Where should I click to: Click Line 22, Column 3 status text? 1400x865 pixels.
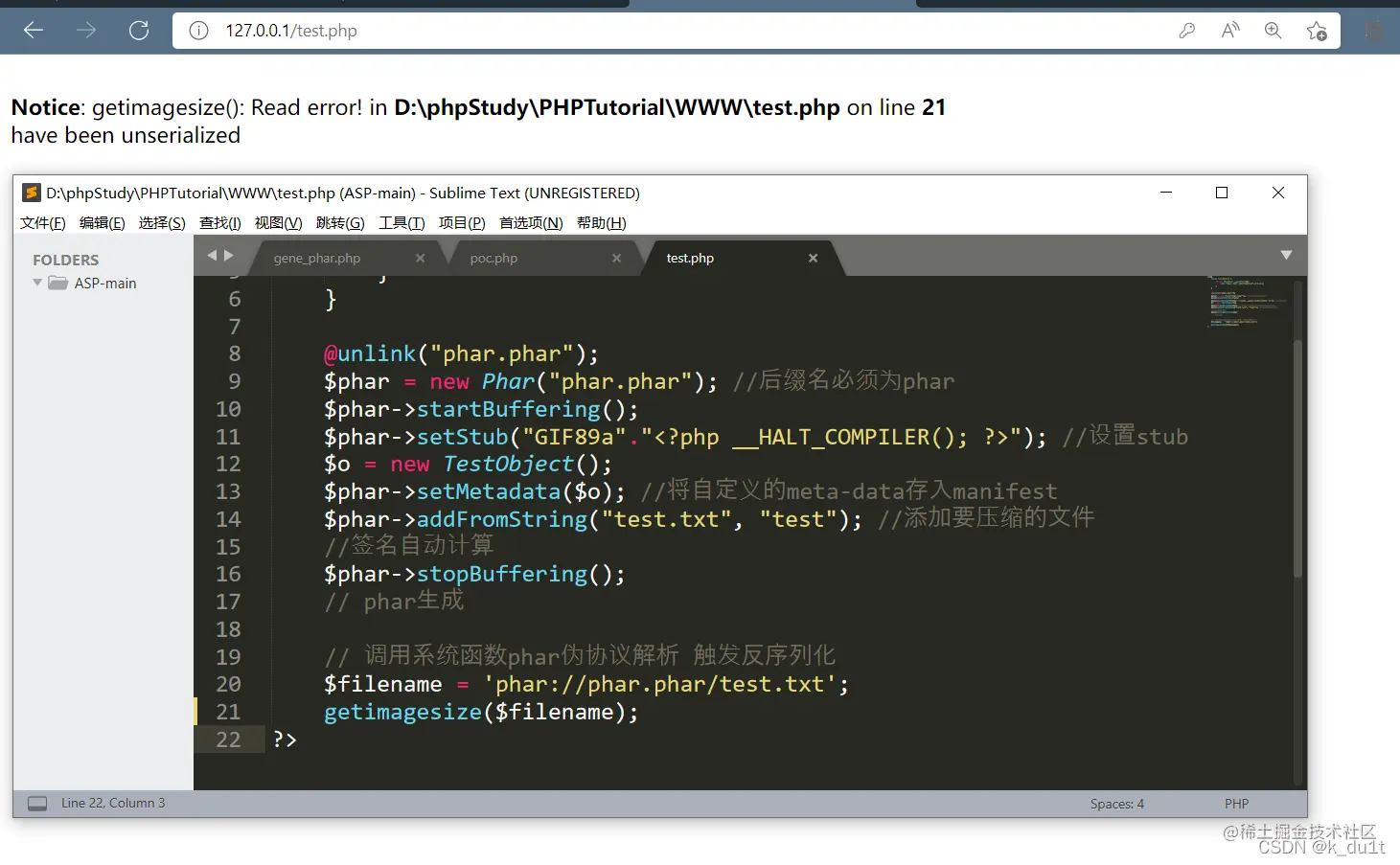click(113, 803)
